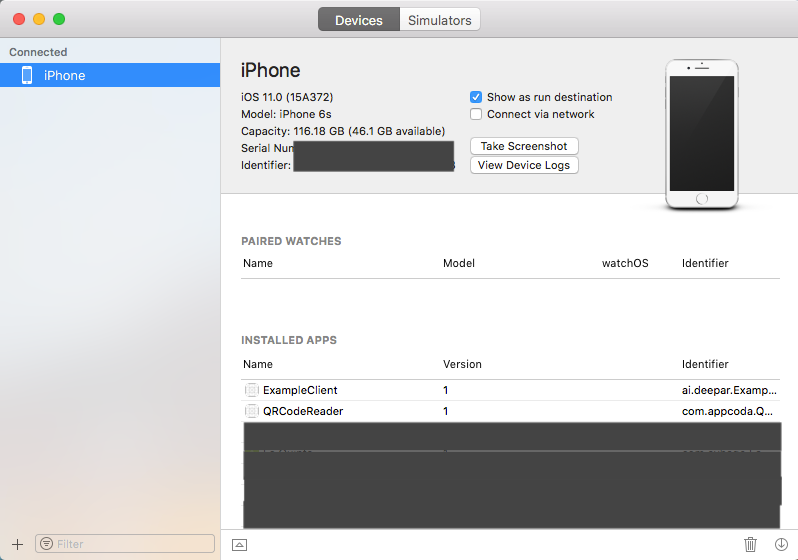Click the Capacity: 116.18 GB text

pyautogui.click(x=343, y=131)
